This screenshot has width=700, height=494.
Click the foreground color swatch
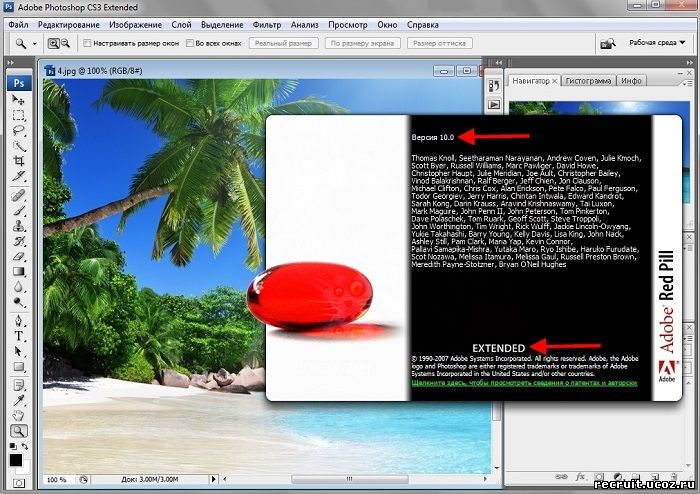(x=16, y=460)
